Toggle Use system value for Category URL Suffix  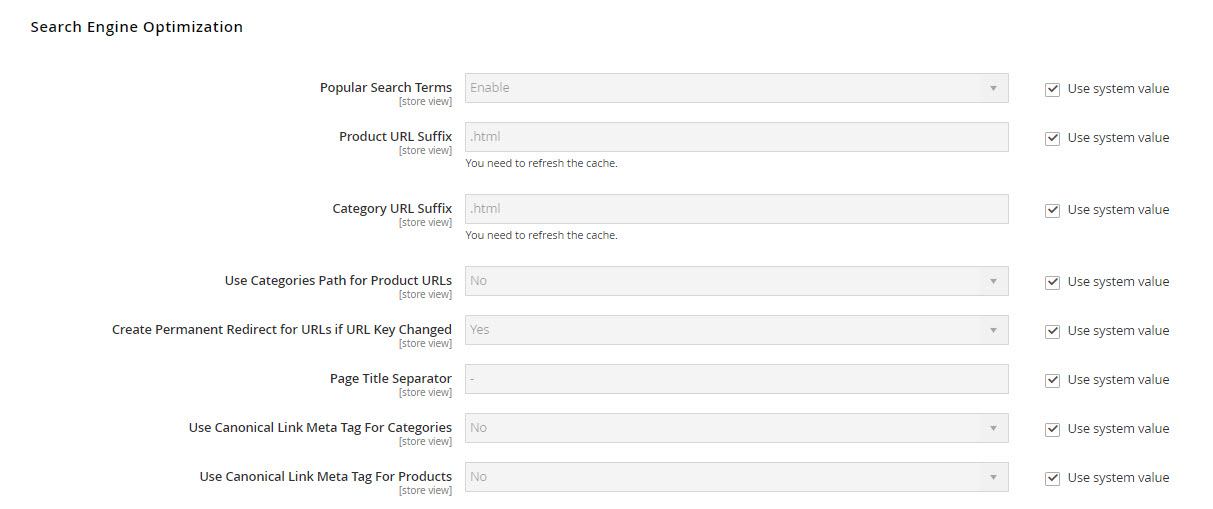[x=1052, y=210]
